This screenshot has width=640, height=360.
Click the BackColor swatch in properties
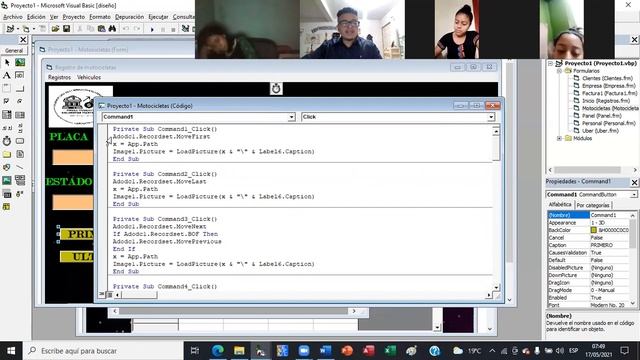point(594,230)
